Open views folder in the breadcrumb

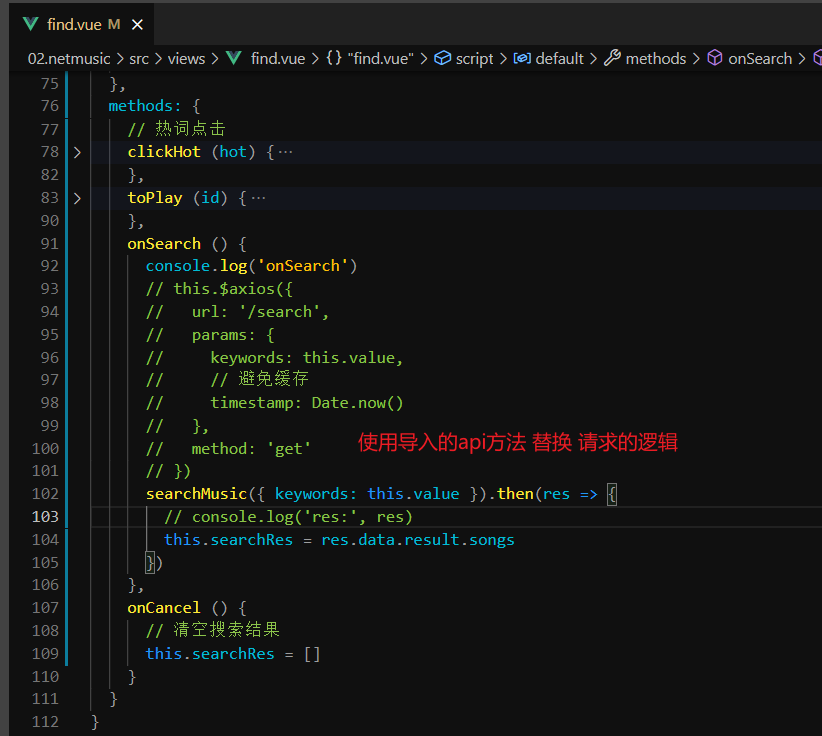pos(186,58)
